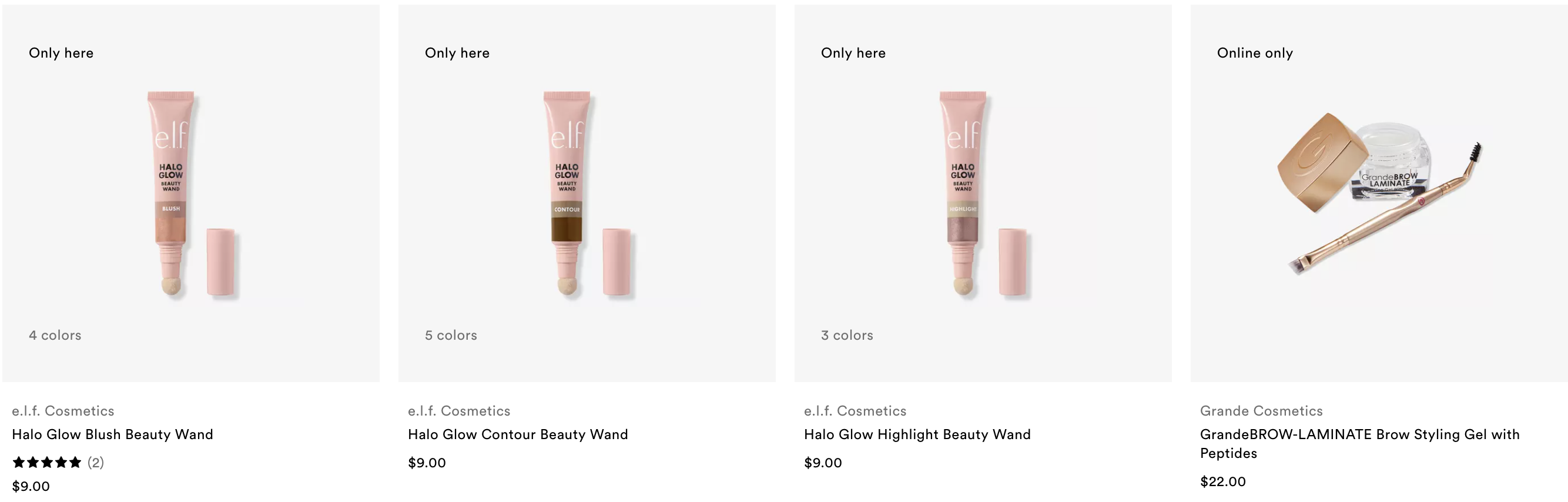Screen dimensions: 1568x502
Task: Open the GrandeBROW-LAMINATE Brow Styling Gel title link
Action: 1360,444
